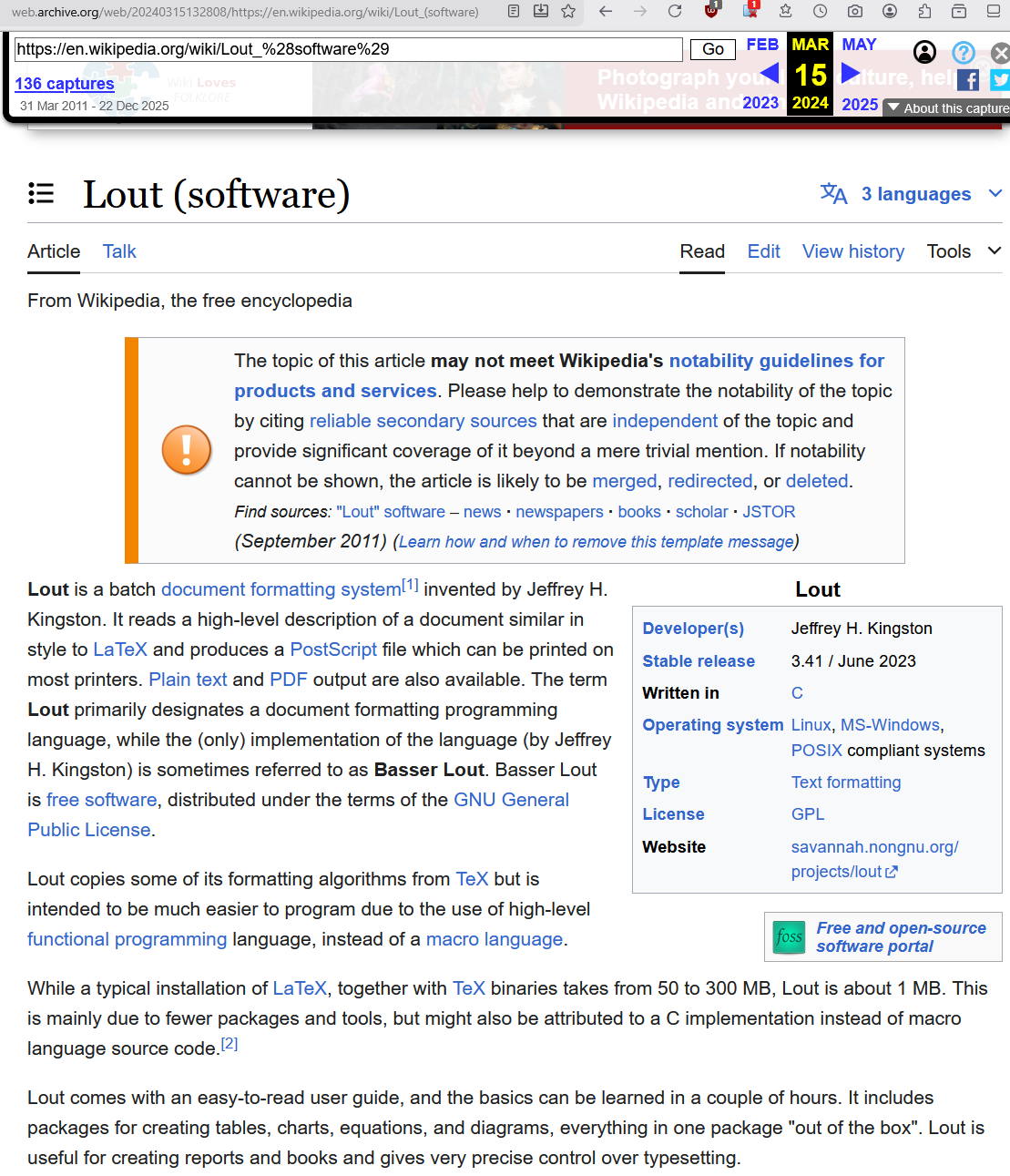
Task: Click the translate languages icon
Action: click(x=833, y=193)
